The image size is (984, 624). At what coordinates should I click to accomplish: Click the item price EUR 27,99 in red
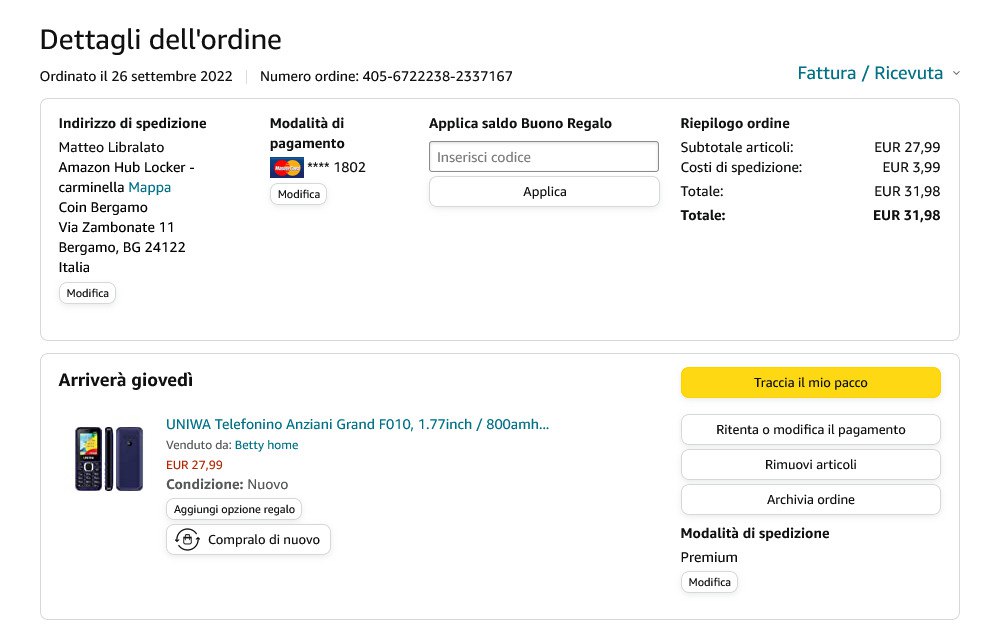point(194,465)
